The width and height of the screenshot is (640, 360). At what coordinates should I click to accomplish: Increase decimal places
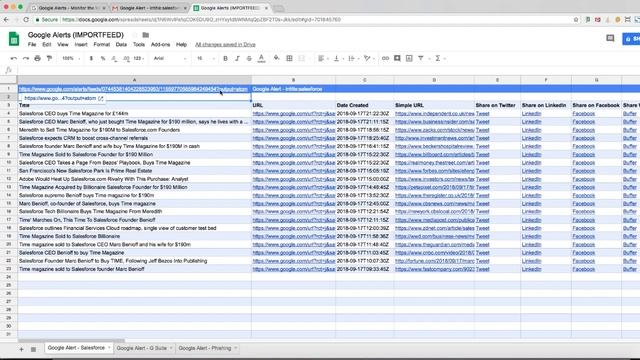pos(126,58)
